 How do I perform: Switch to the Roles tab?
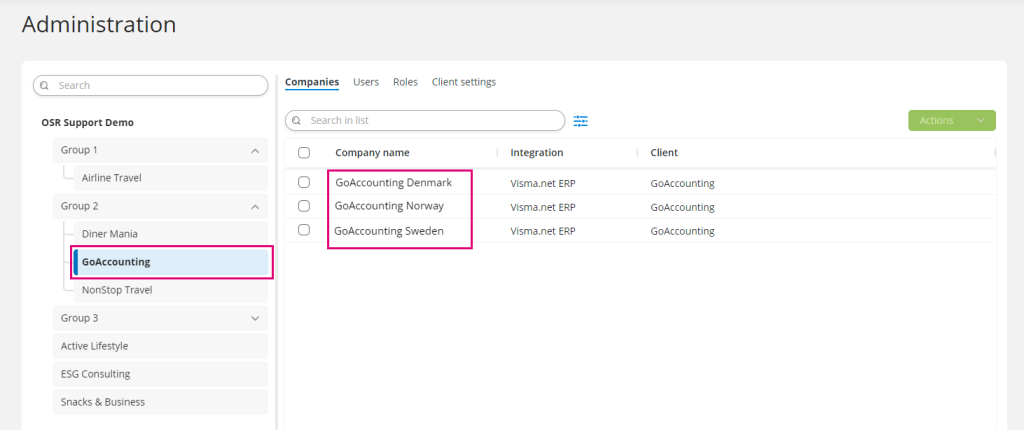click(x=406, y=82)
